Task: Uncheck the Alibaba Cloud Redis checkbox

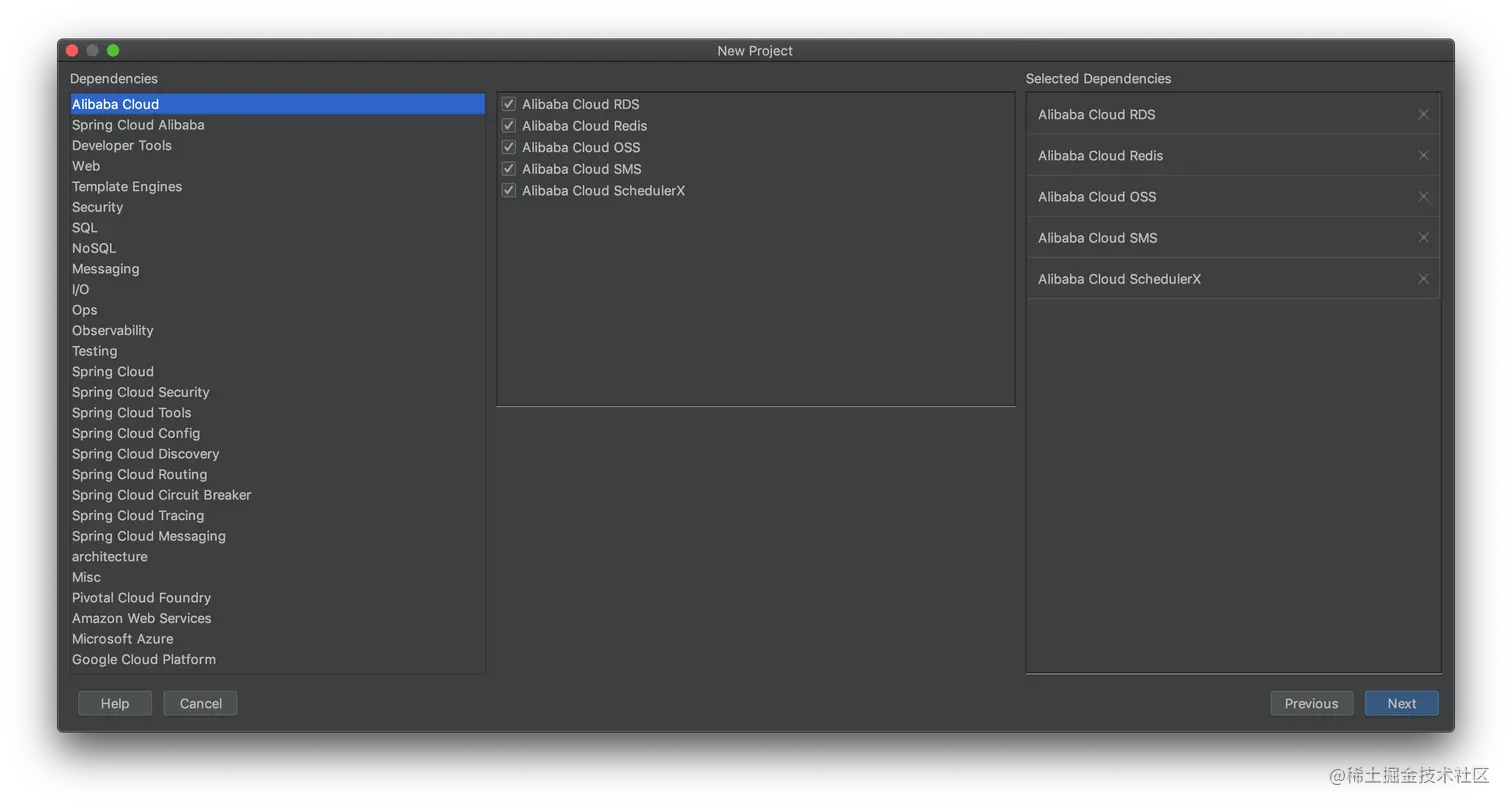Action: (509, 125)
